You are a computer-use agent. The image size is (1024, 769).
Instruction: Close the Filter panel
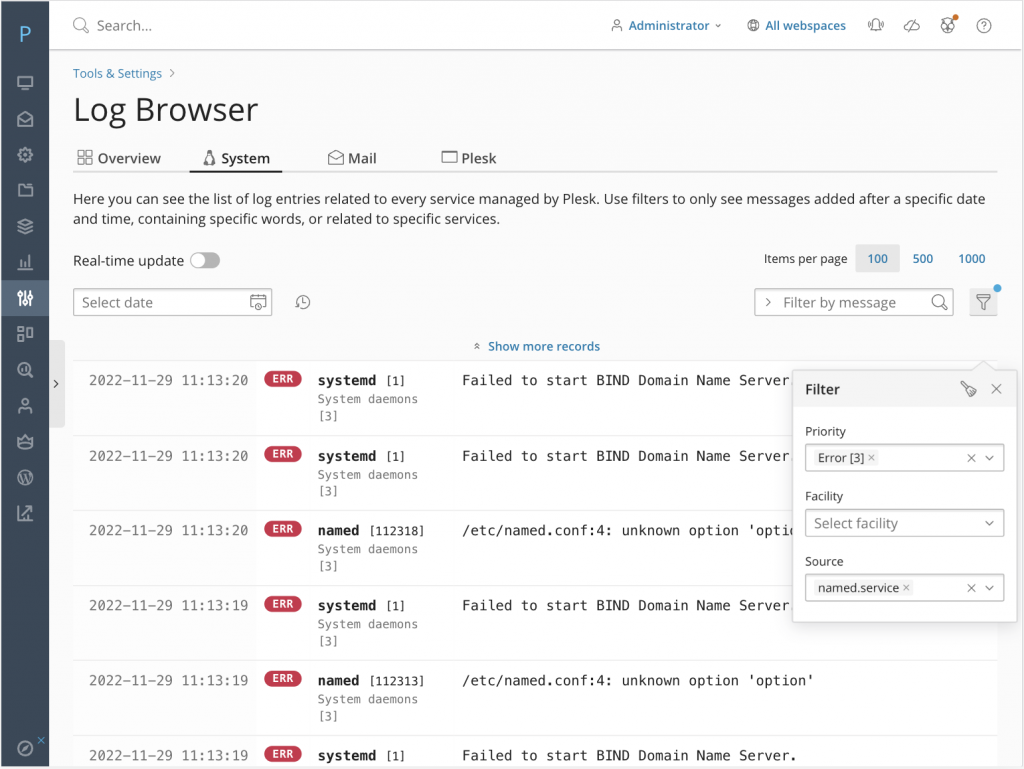tap(996, 389)
